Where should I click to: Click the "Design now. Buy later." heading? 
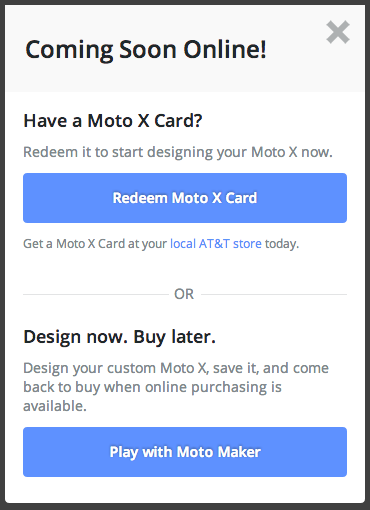[x=119, y=337]
